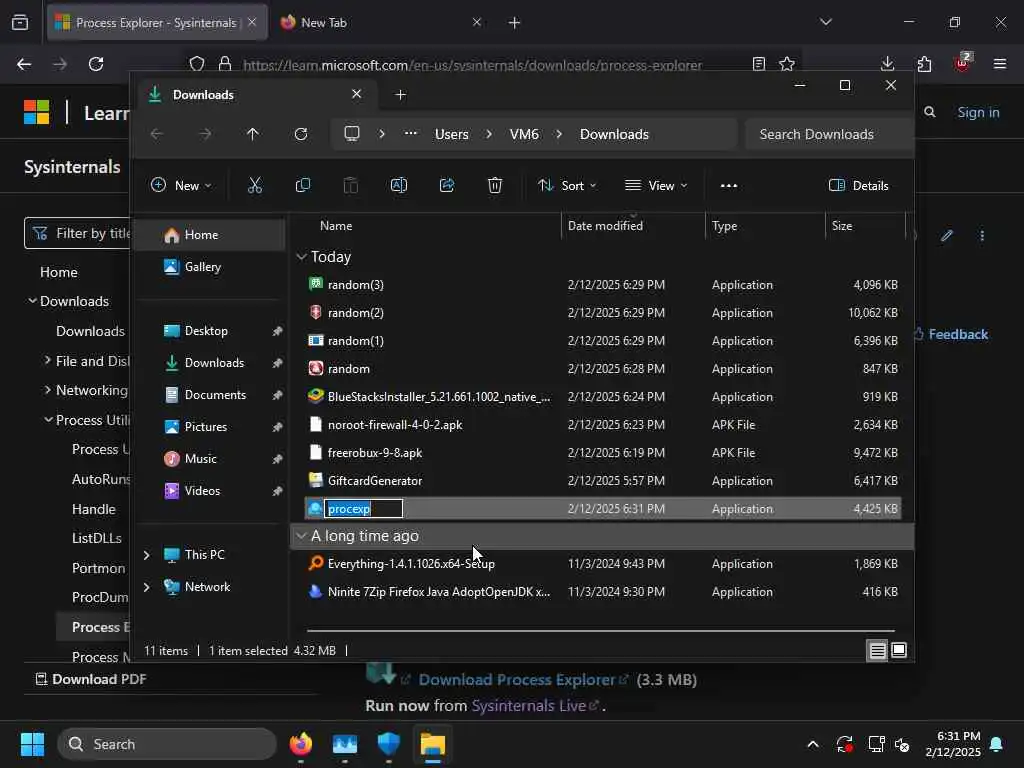The height and width of the screenshot is (768, 1024).
Task: Click VM6 in the address breadcrumb
Action: coord(524,134)
